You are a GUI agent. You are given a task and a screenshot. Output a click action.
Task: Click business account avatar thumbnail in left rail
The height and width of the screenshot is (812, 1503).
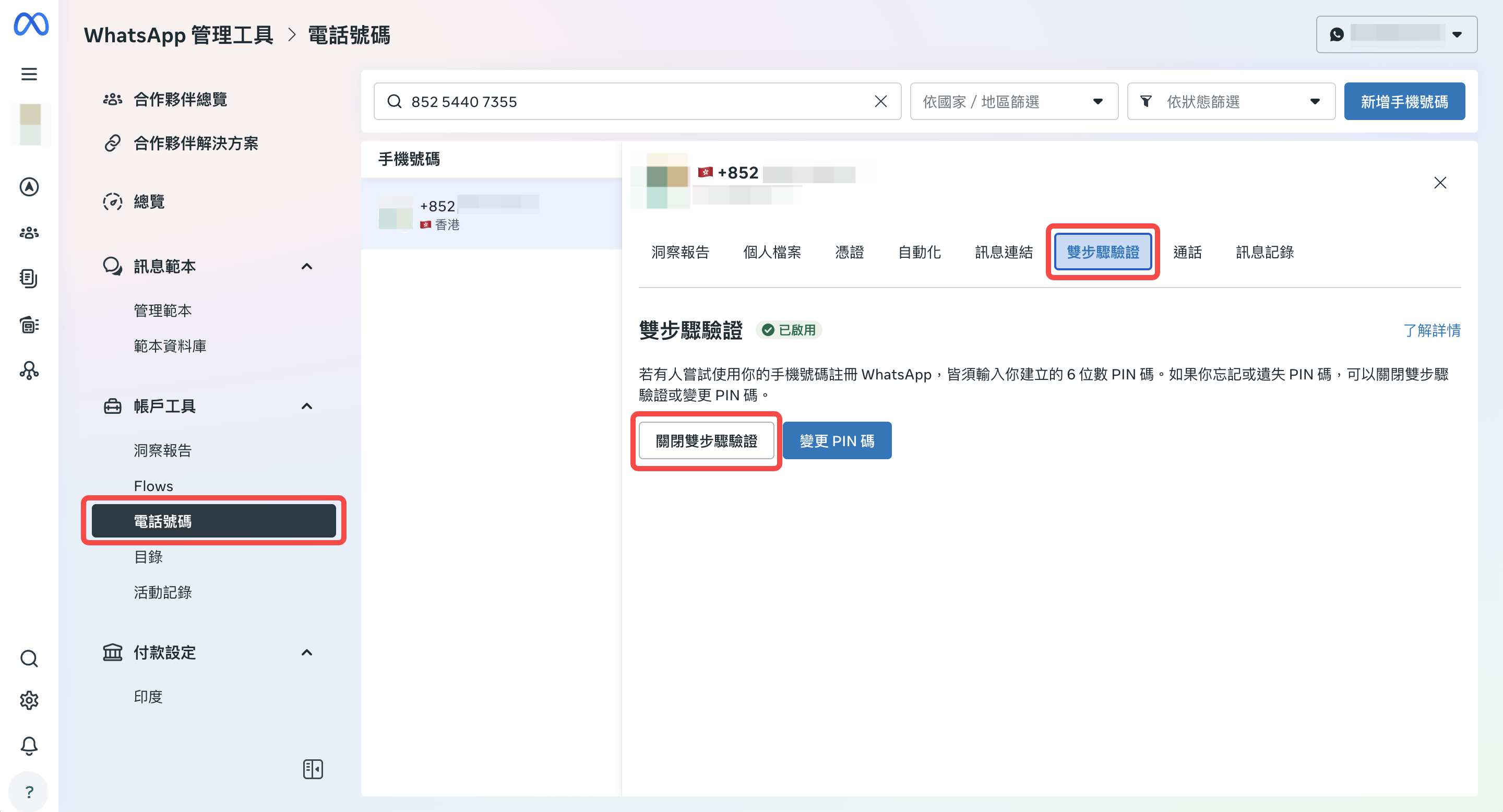click(31, 124)
